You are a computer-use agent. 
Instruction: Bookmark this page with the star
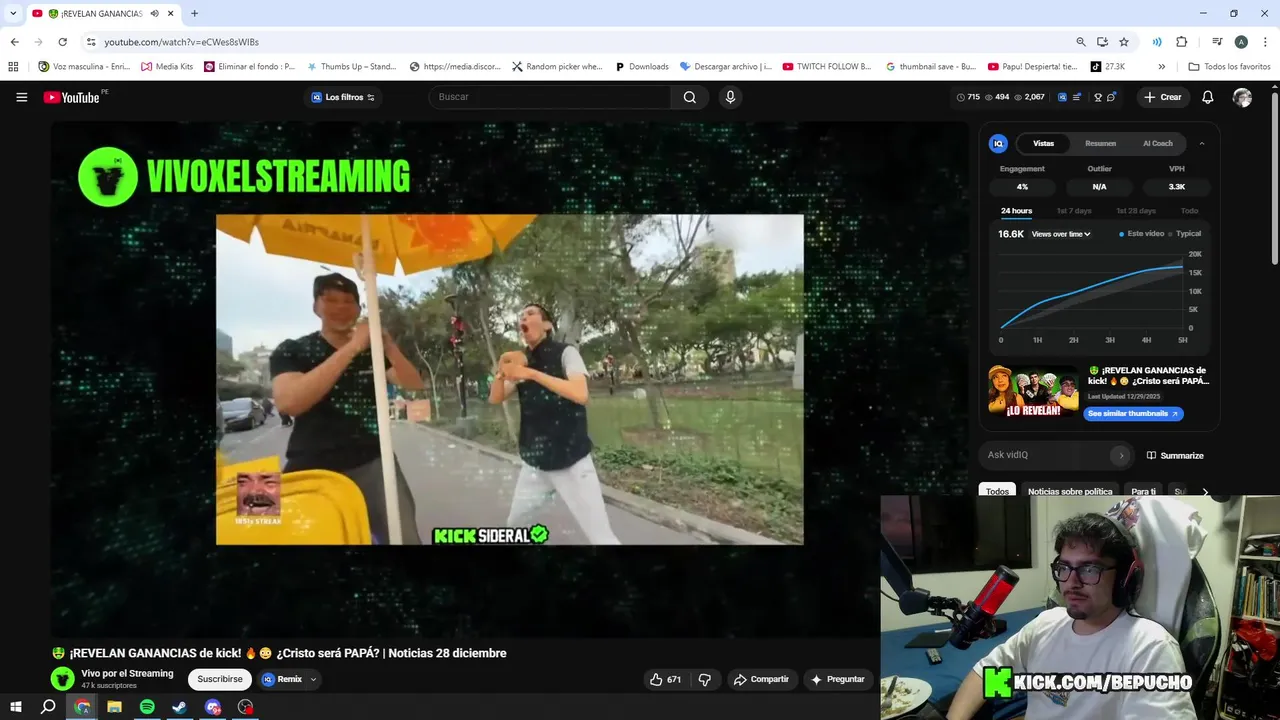1124,42
